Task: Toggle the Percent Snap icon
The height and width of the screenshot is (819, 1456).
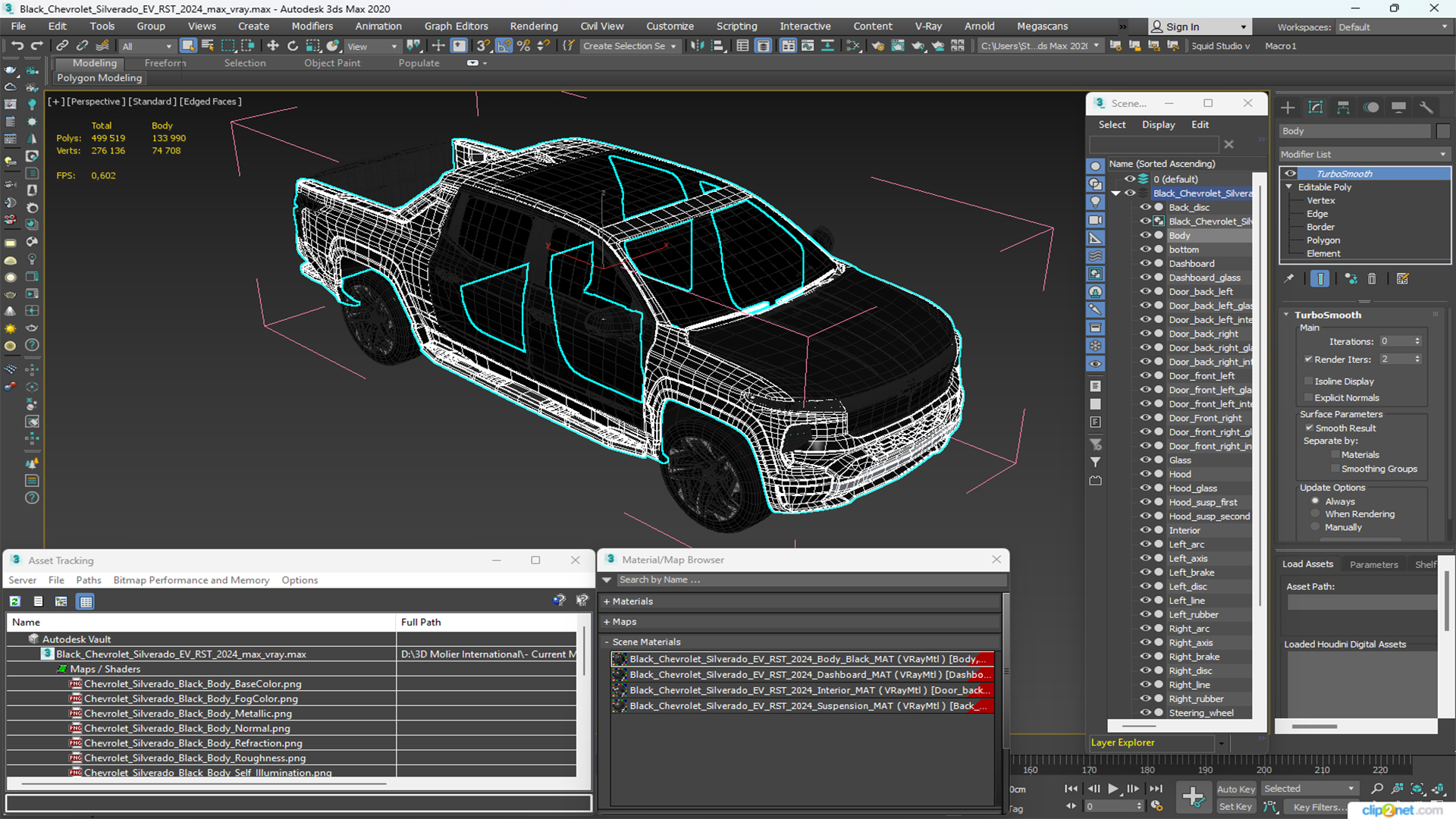Action: pyautogui.click(x=523, y=45)
